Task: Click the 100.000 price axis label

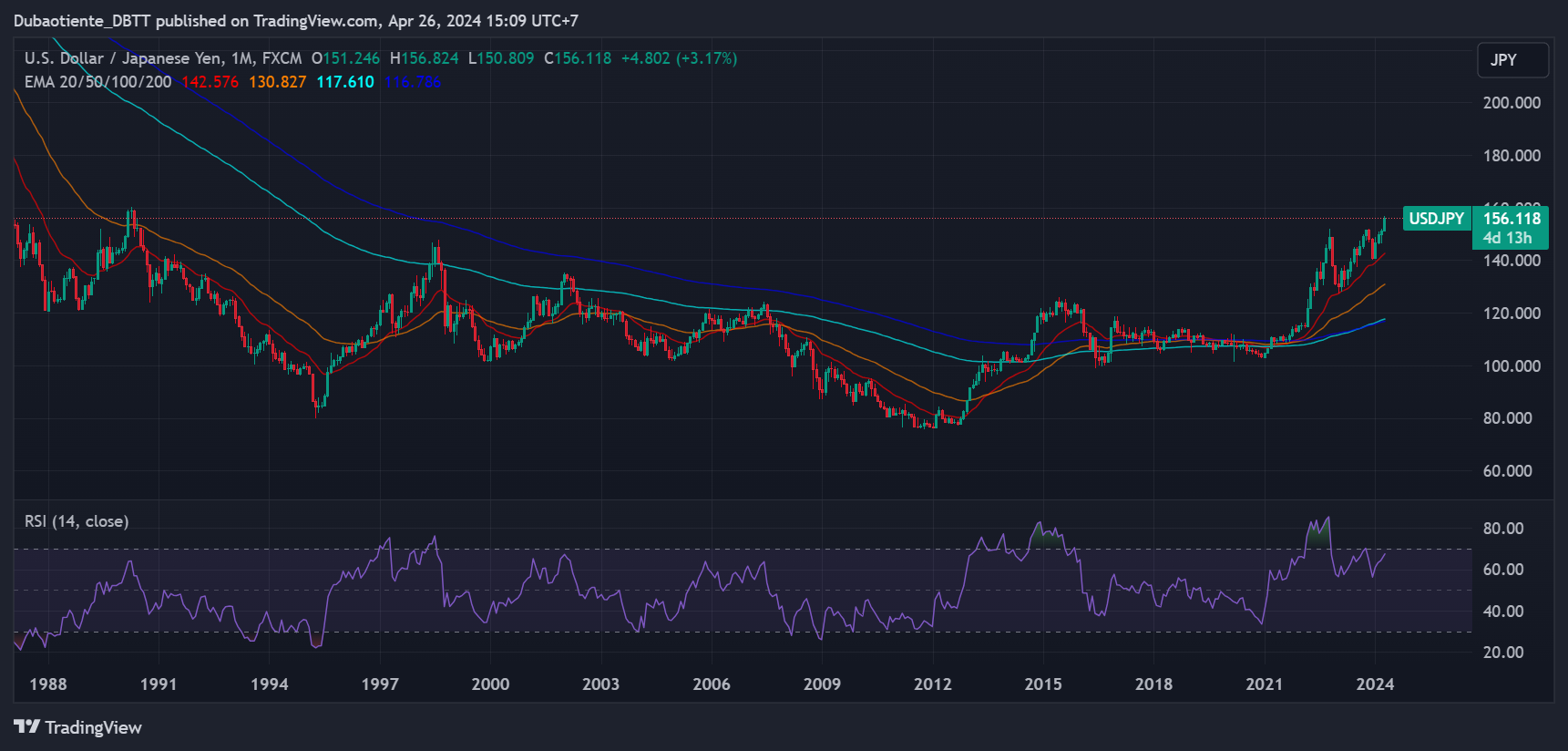Action: (1512, 366)
